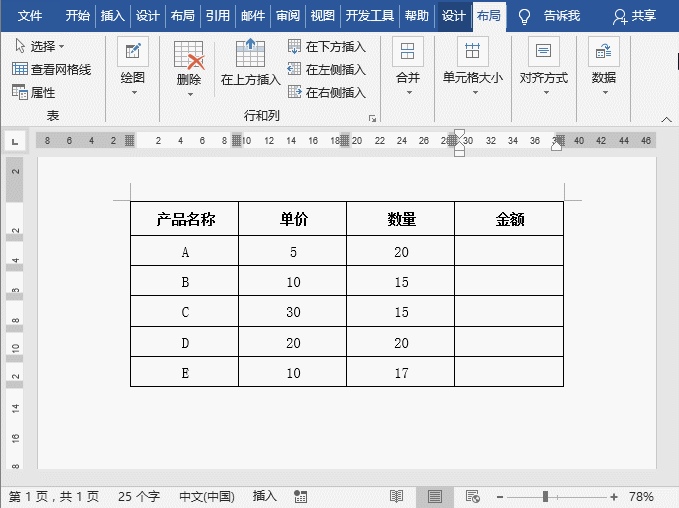Insert row with 在上方插入 icon
This screenshot has height=508, width=679.
click(x=250, y=53)
